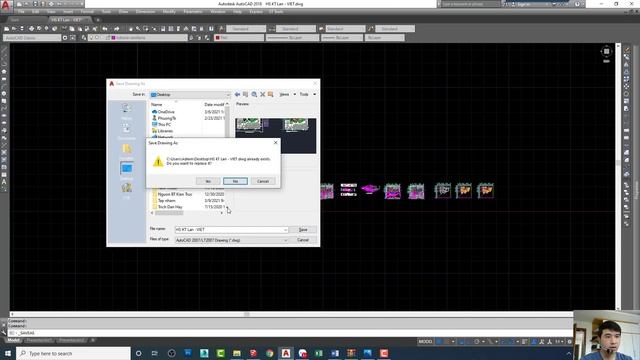This screenshot has width=640, height=360.
Task: Click the Delete (X) icon in Save dialog toolbar
Action: (x=262, y=94)
